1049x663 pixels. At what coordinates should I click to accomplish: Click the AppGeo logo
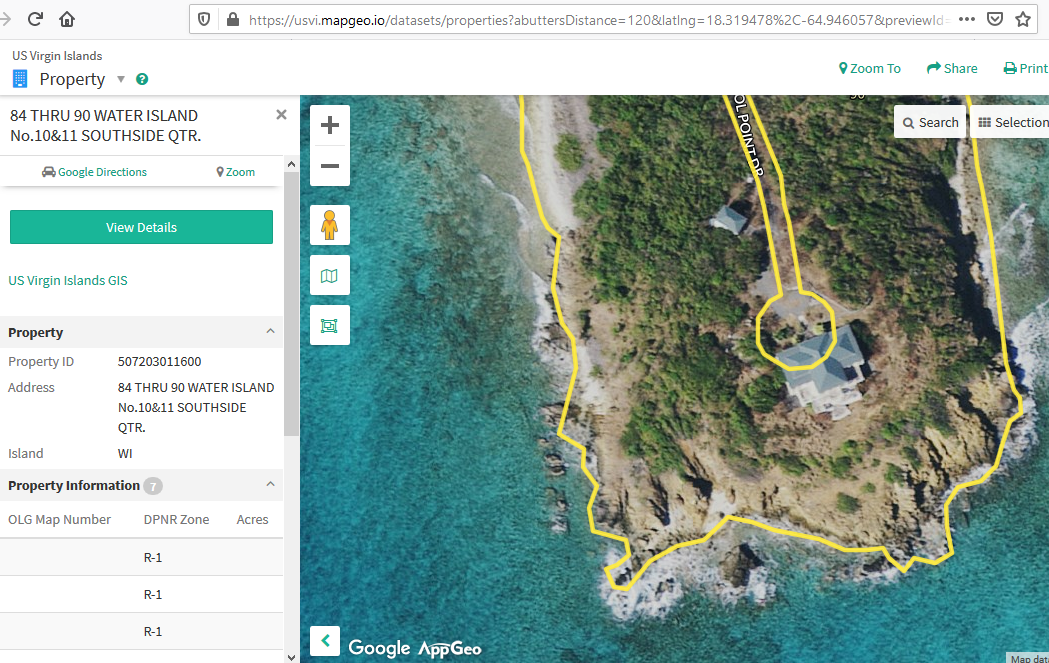450,648
